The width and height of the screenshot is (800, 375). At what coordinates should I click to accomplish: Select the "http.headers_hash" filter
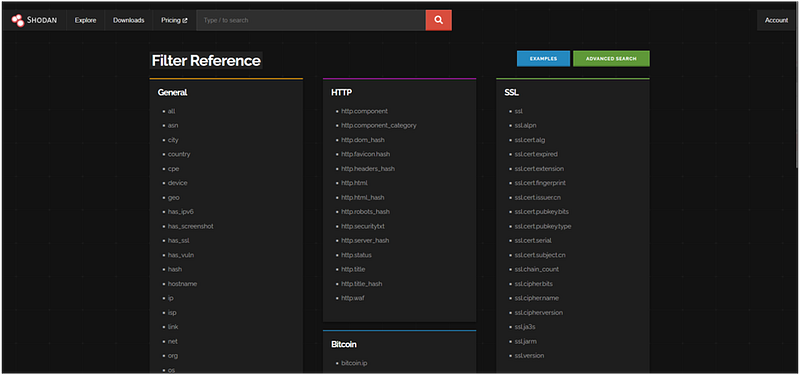coord(368,169)
